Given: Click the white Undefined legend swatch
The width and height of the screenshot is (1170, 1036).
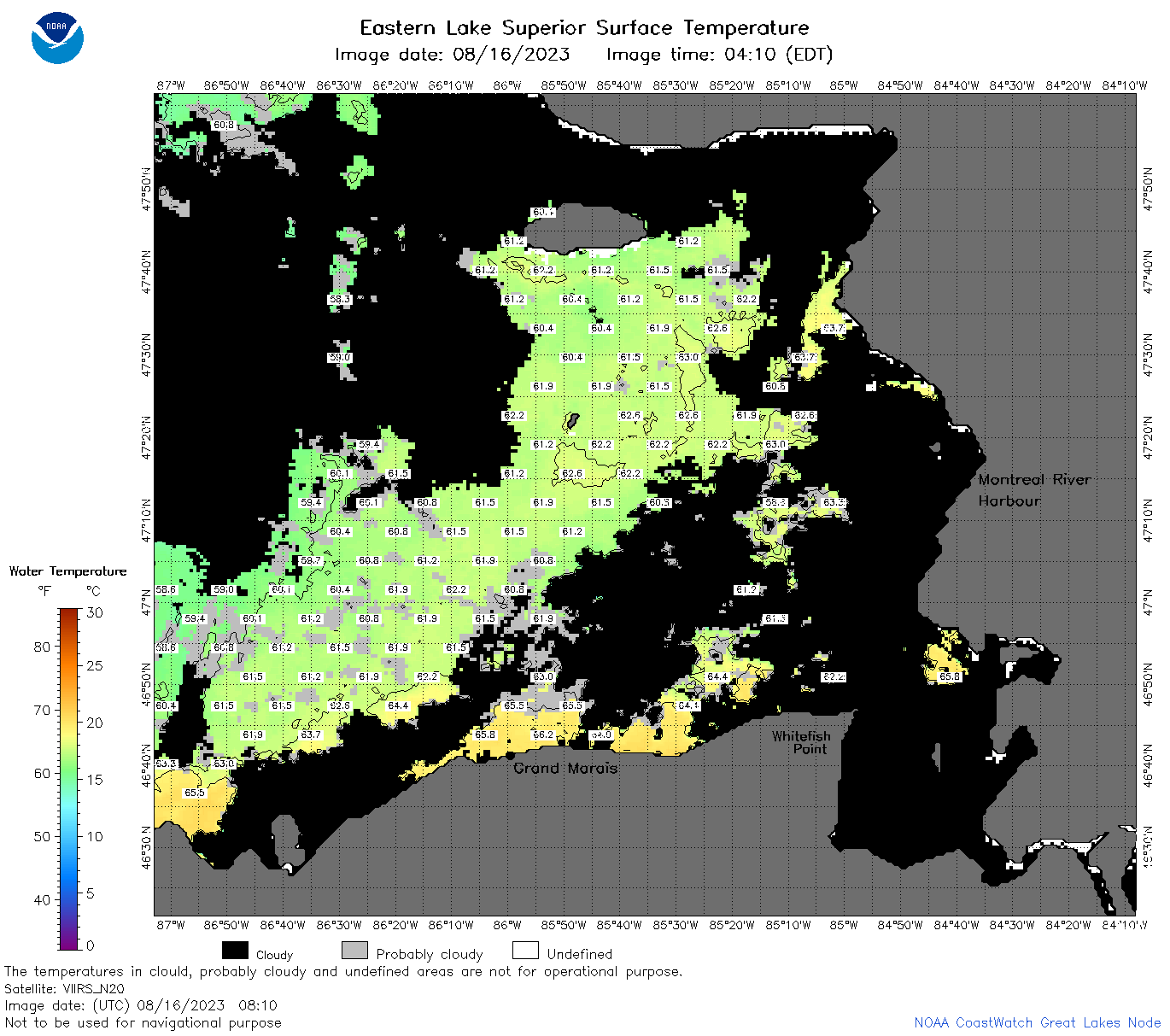Looking at the screenshot, I should [525, 951].
